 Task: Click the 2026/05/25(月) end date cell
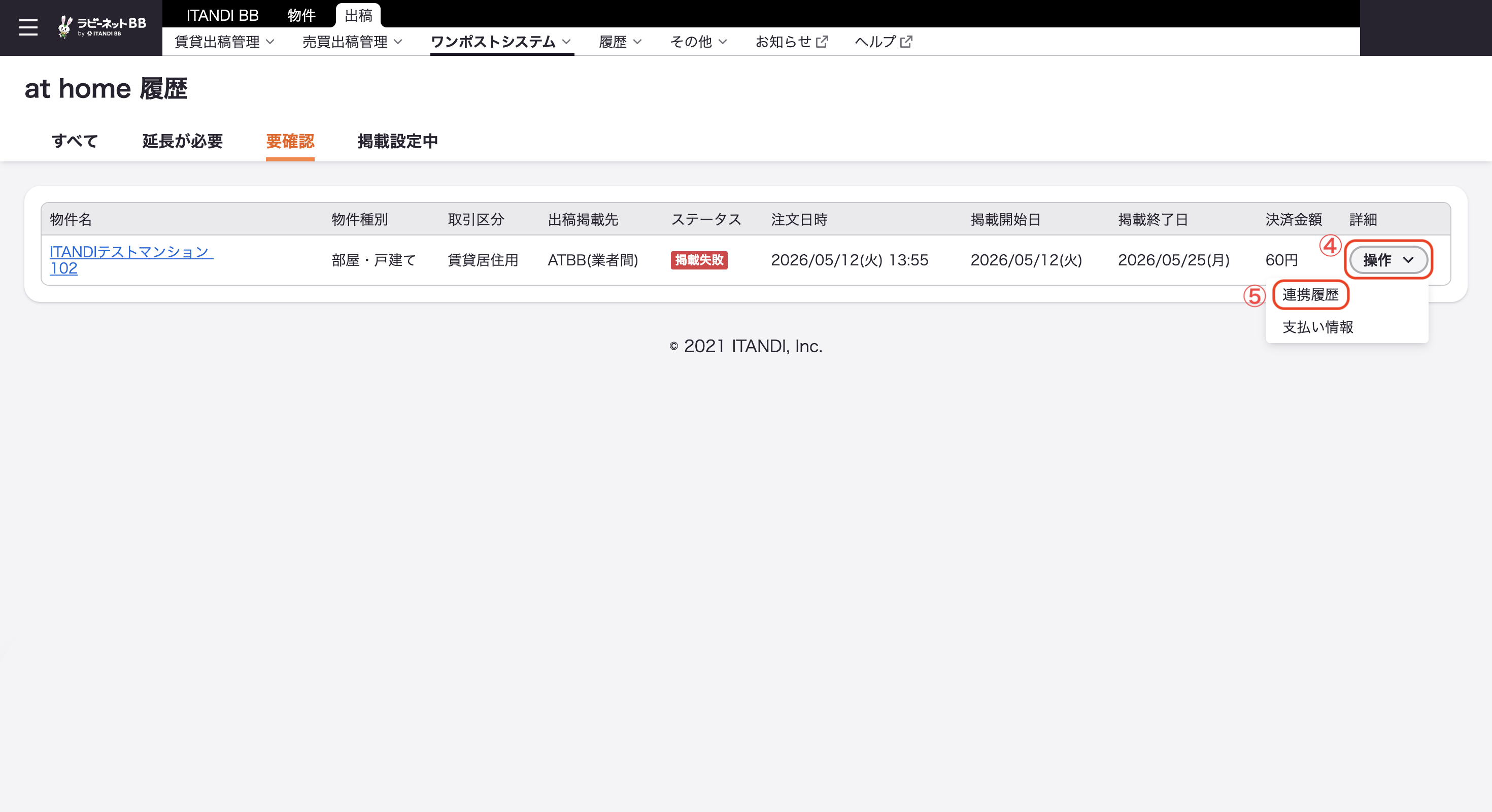pos(1174,260)
